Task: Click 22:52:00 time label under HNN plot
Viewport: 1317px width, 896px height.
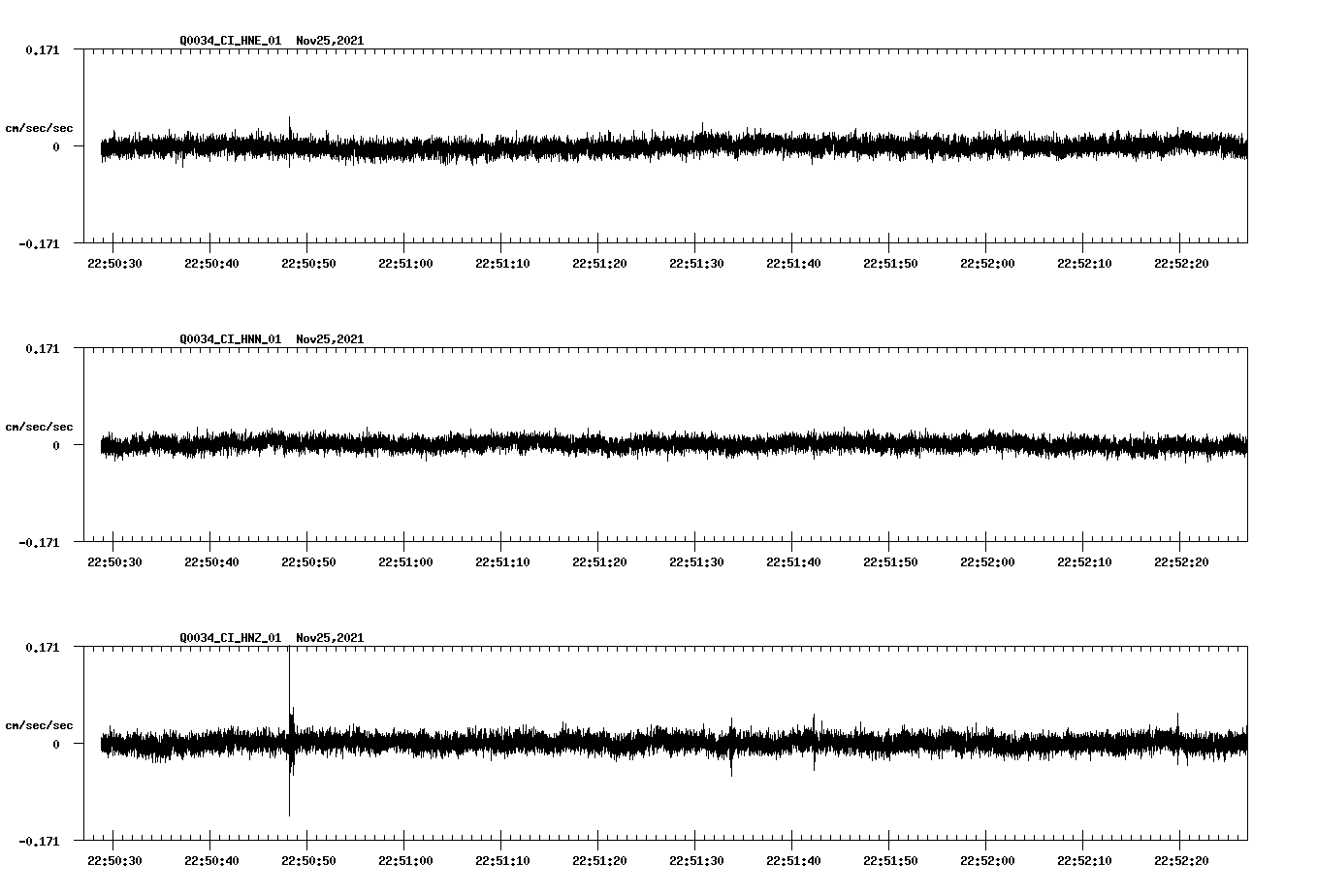Action: coord(987,561)
